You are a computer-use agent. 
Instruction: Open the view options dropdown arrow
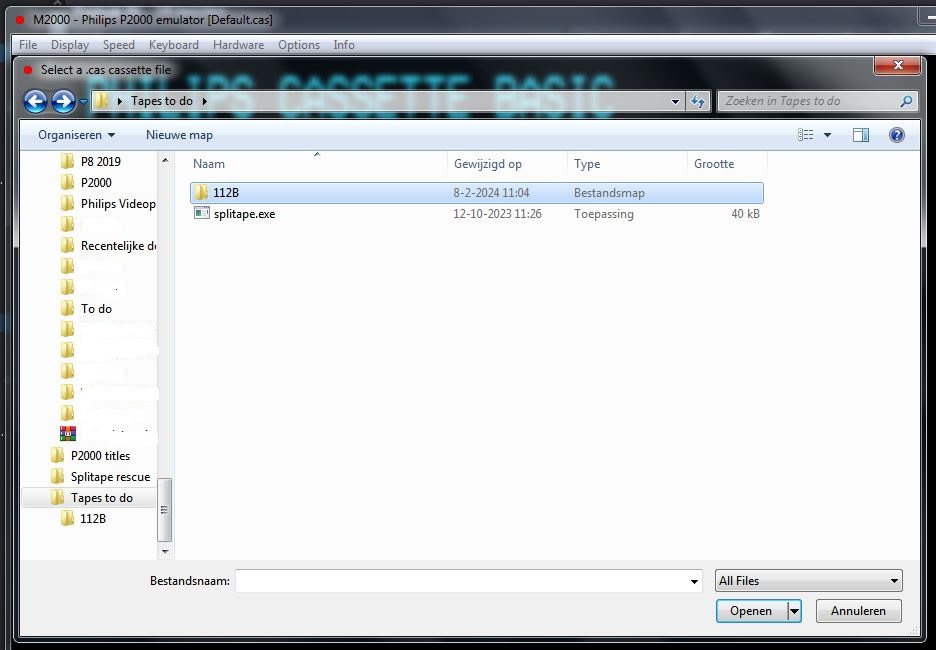pyautogui.click(x=827, y=135)
